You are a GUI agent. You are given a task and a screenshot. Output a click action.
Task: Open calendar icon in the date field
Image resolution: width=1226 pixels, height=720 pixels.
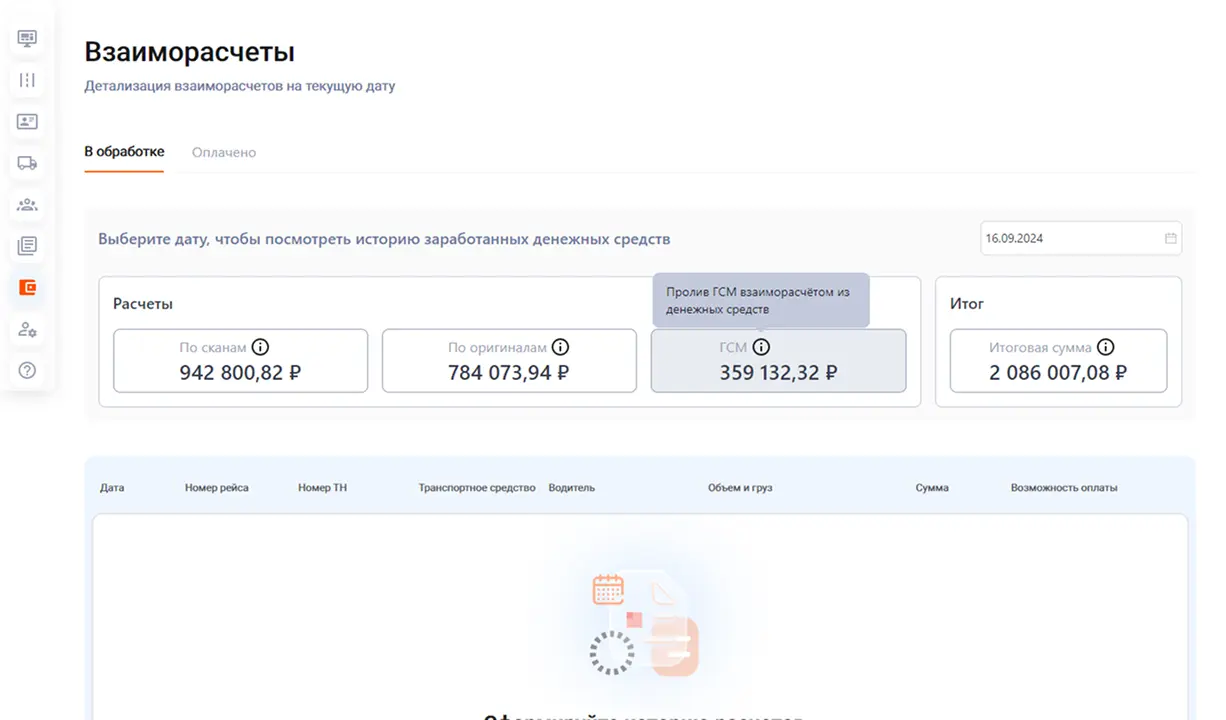click(x=1170, y=238)
